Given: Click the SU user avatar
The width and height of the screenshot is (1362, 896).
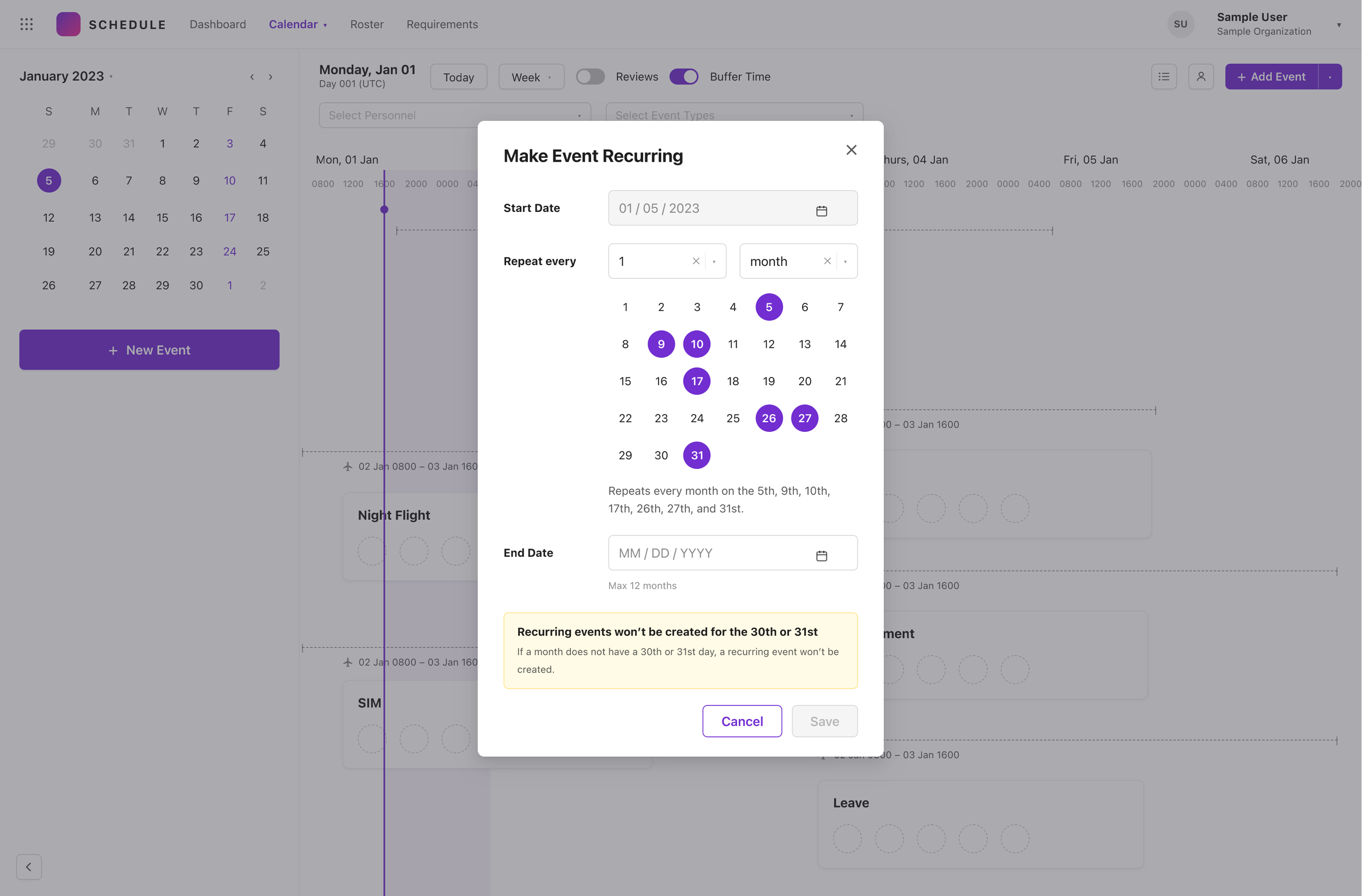Looking at the screenshot, I should click(1181, 24).
